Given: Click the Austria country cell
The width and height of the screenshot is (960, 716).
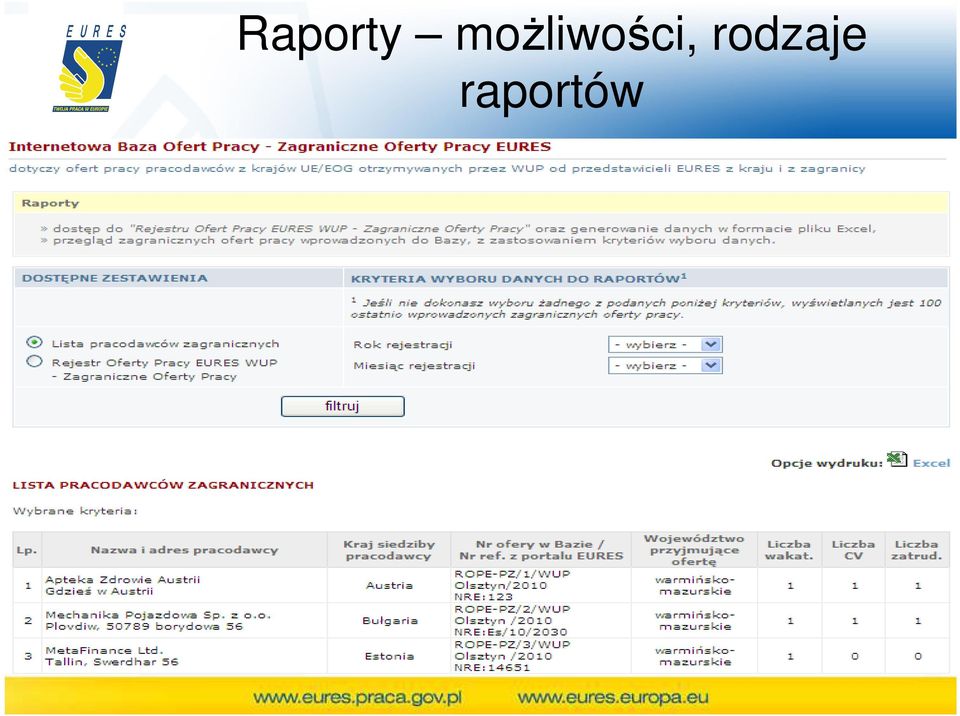Looking at the screenshot, I should [x=389, y=586].
